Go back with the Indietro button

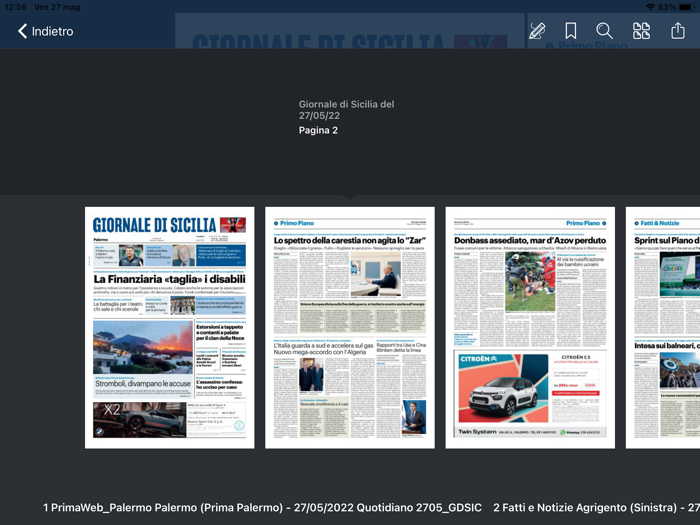[x=46, y=31]
